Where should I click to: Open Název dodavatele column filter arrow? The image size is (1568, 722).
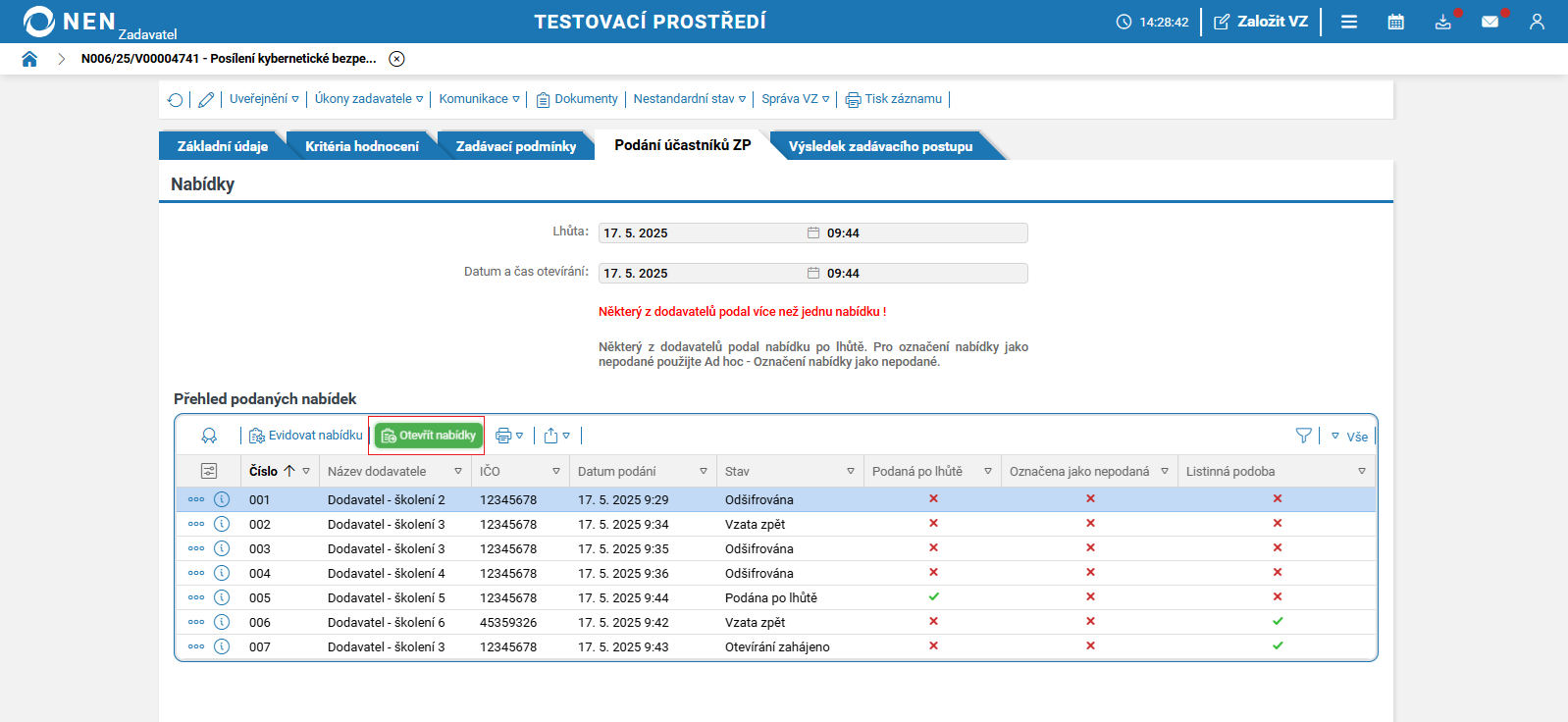click(x=458, y=471)
